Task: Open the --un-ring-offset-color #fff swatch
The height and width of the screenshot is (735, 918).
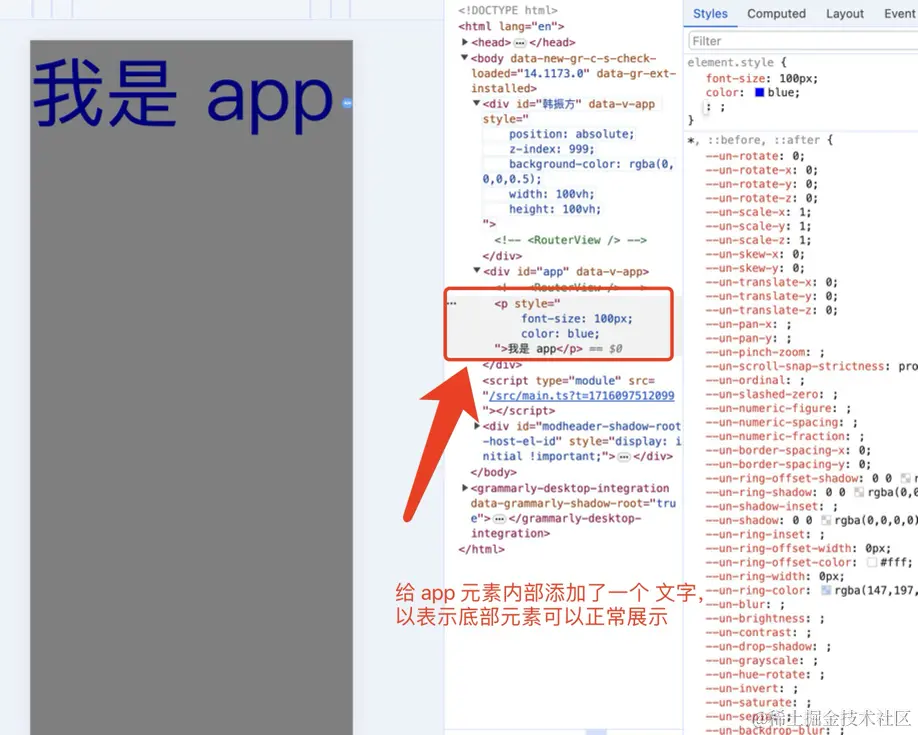Action: [x=872, y=562]
